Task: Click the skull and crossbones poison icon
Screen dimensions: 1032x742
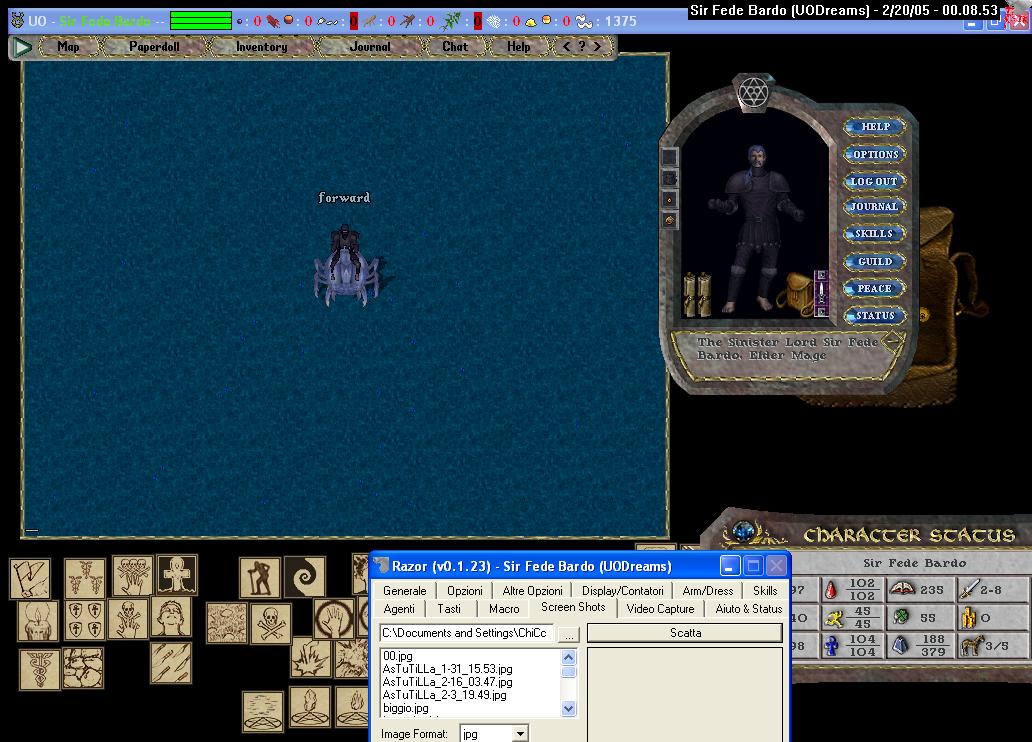Action: 271,623
